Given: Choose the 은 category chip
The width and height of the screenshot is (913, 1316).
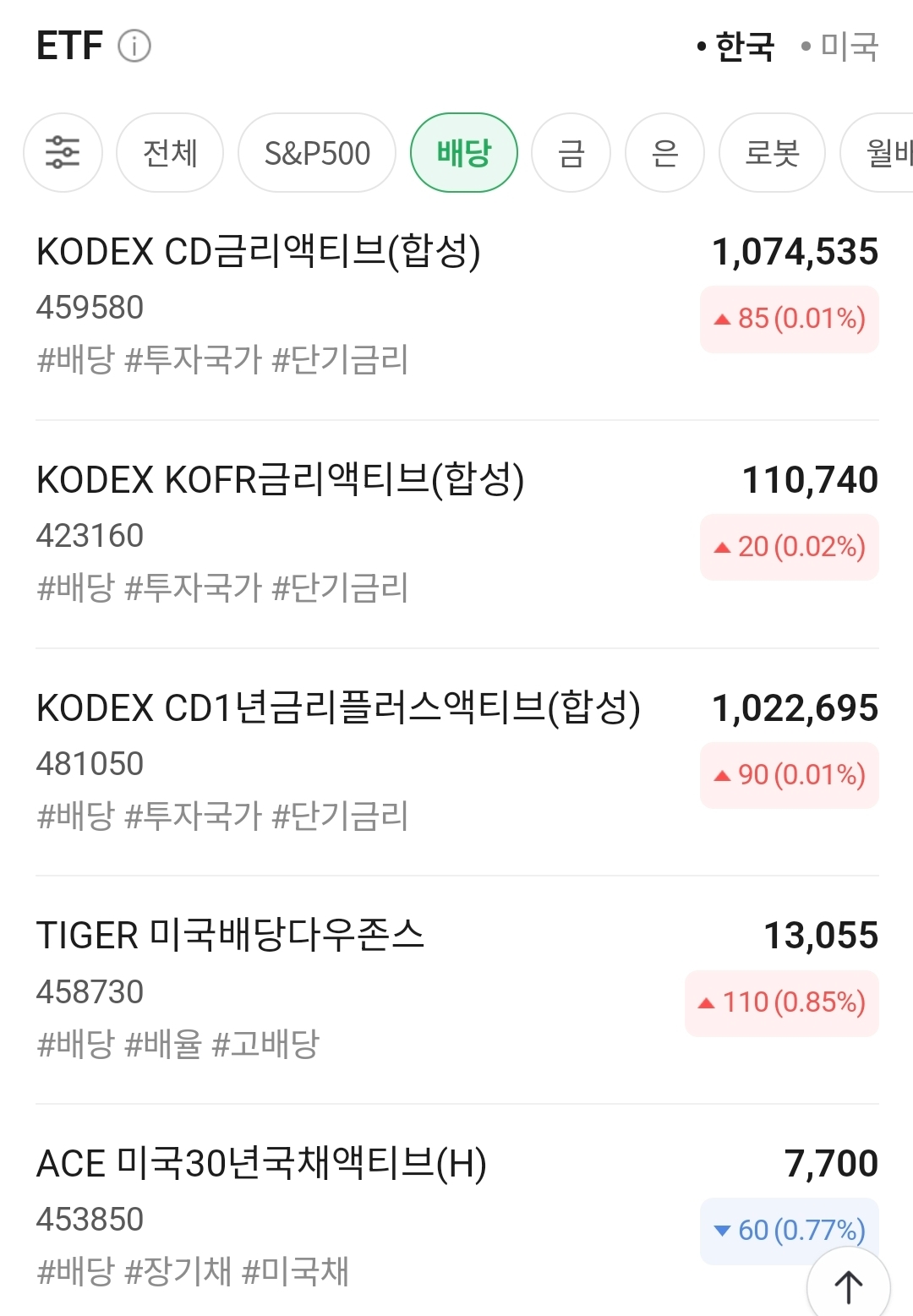Looking at the screenshot, I should coord(664,153).
